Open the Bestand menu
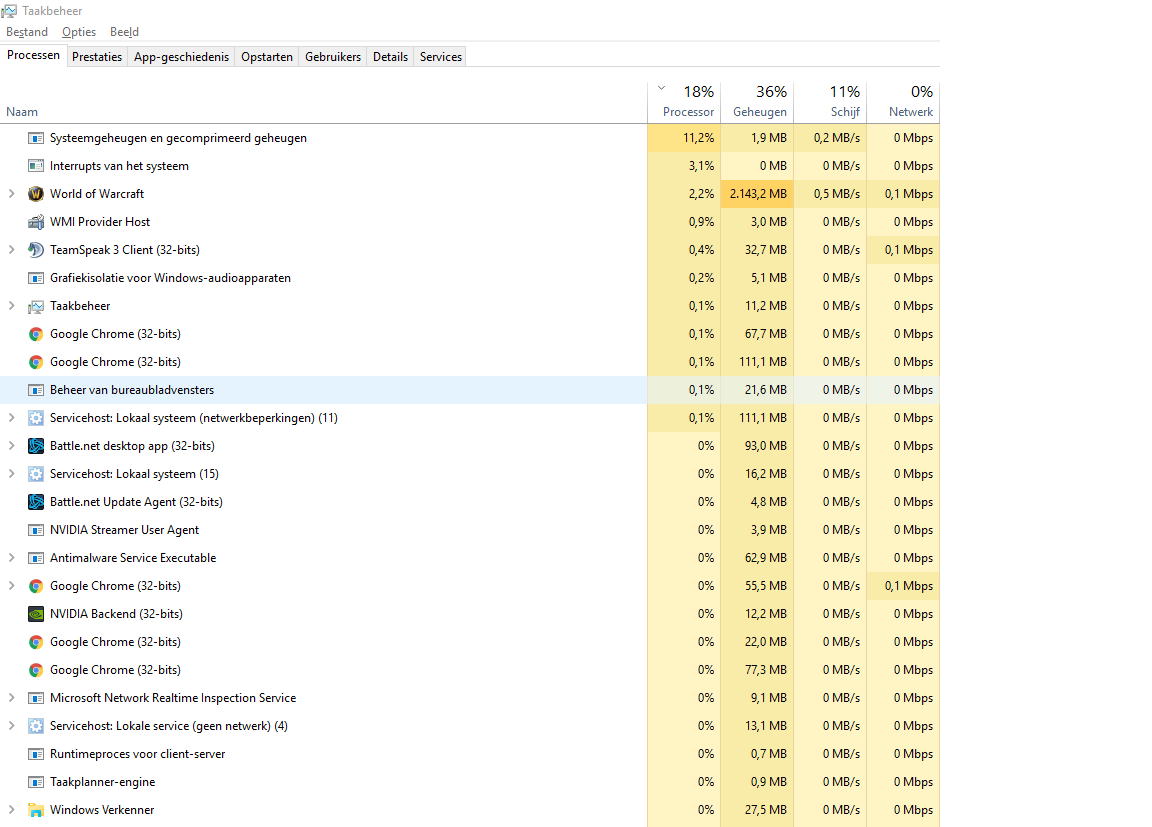The image size is (1152, 827). click(27, 32)
